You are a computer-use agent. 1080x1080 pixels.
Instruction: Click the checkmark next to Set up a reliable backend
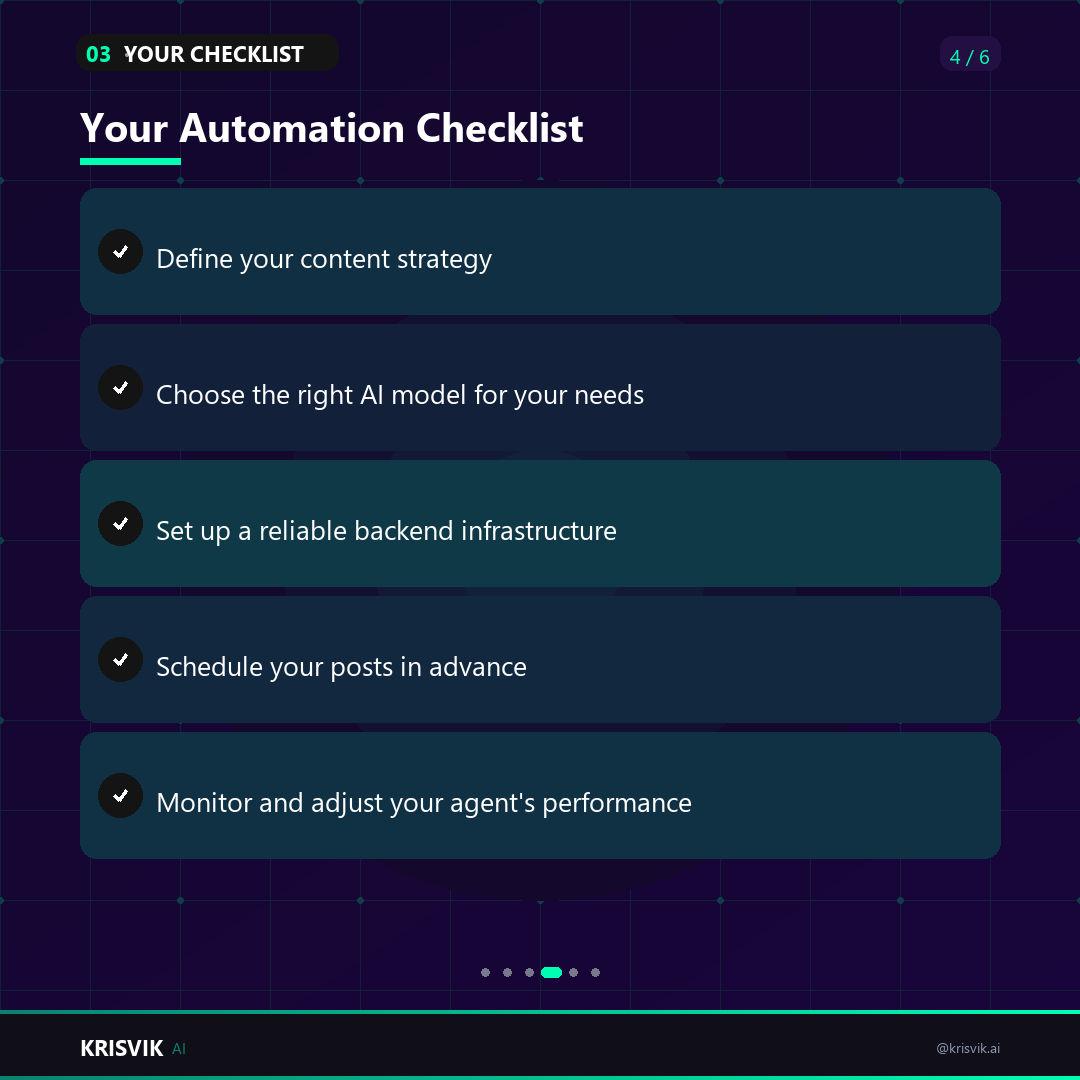(121, 523)
